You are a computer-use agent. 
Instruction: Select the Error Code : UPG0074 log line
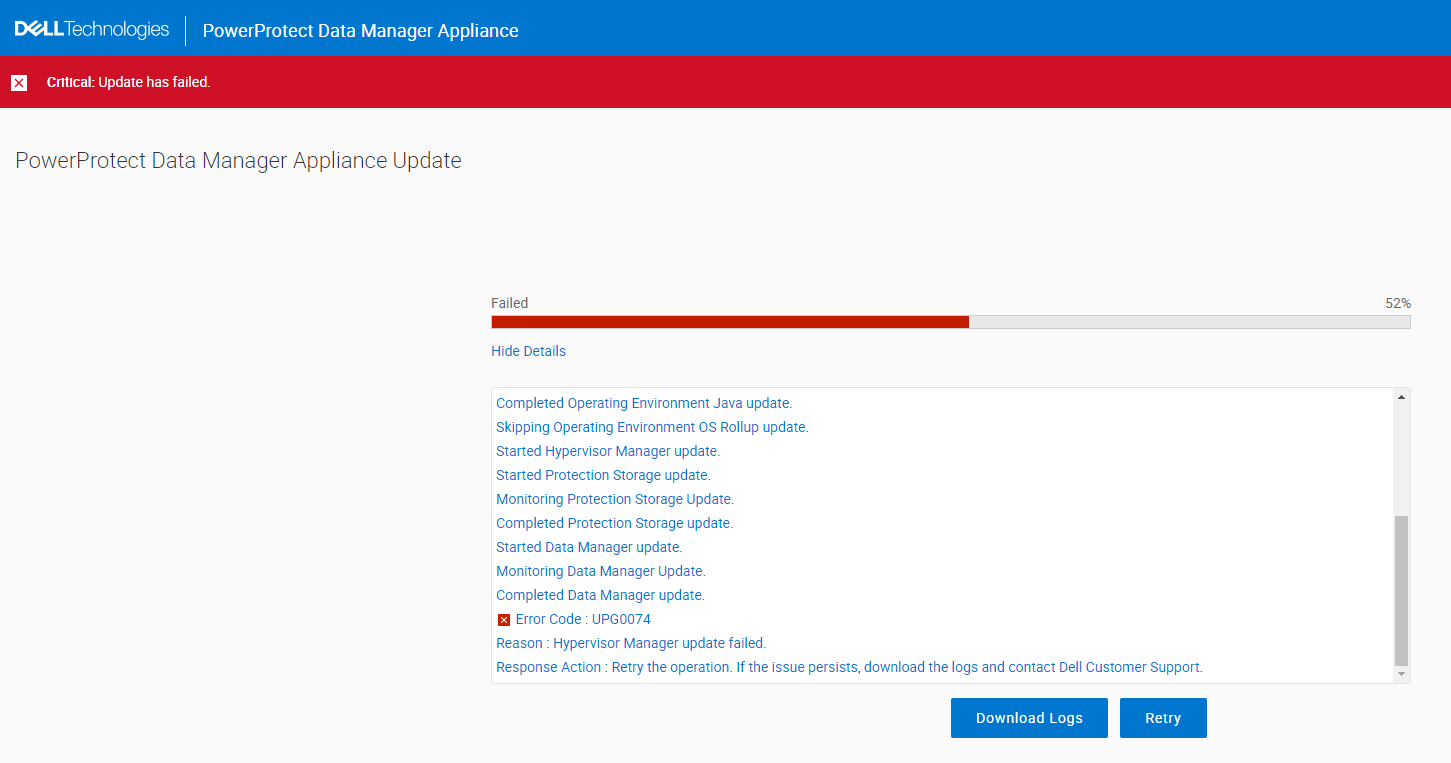coord(582,619)
